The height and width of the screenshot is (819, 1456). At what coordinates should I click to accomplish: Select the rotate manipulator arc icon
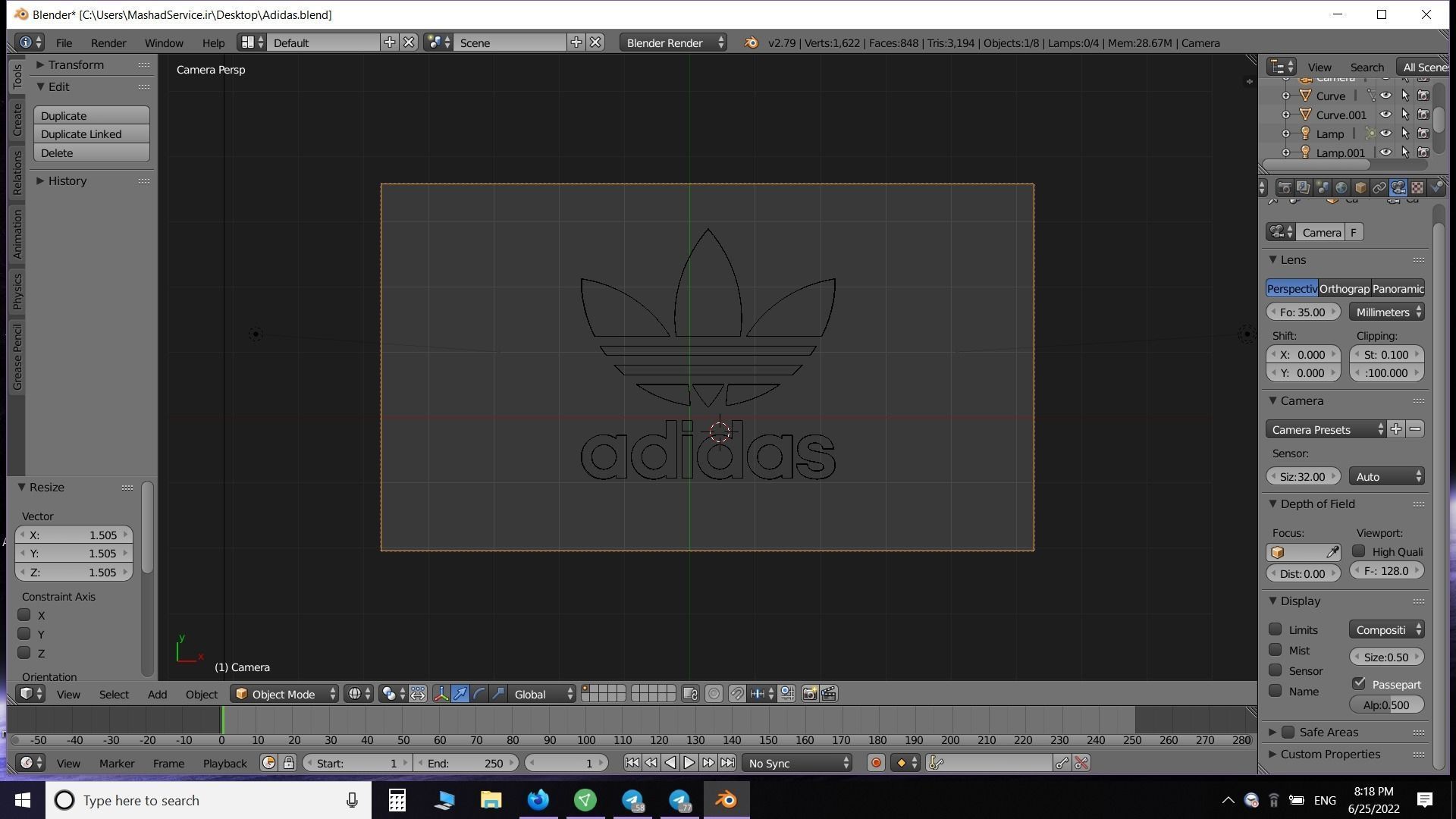[479, 694]
